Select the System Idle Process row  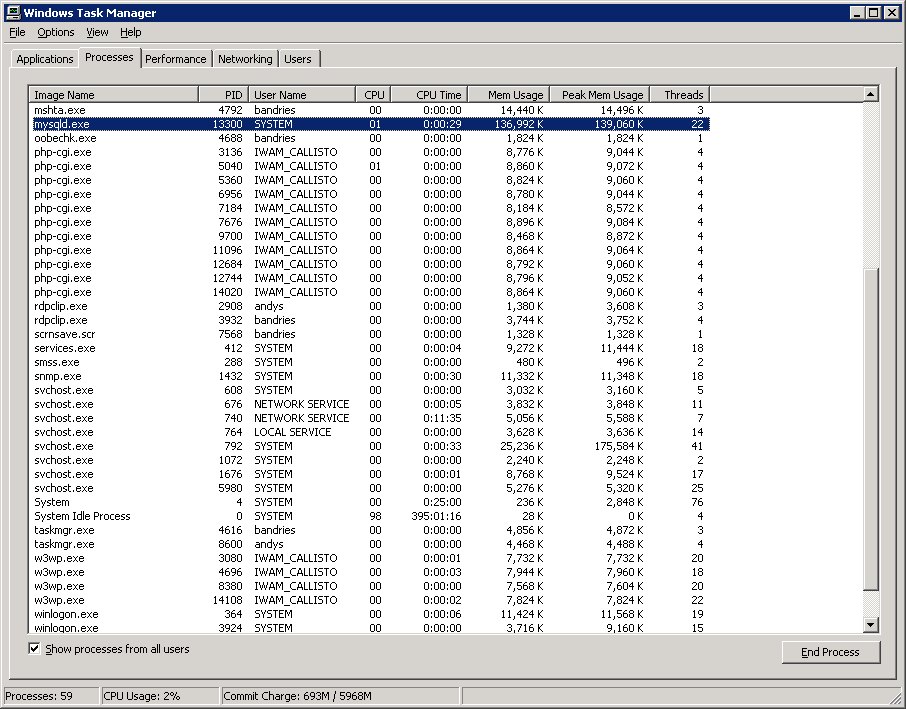[82, 516]
